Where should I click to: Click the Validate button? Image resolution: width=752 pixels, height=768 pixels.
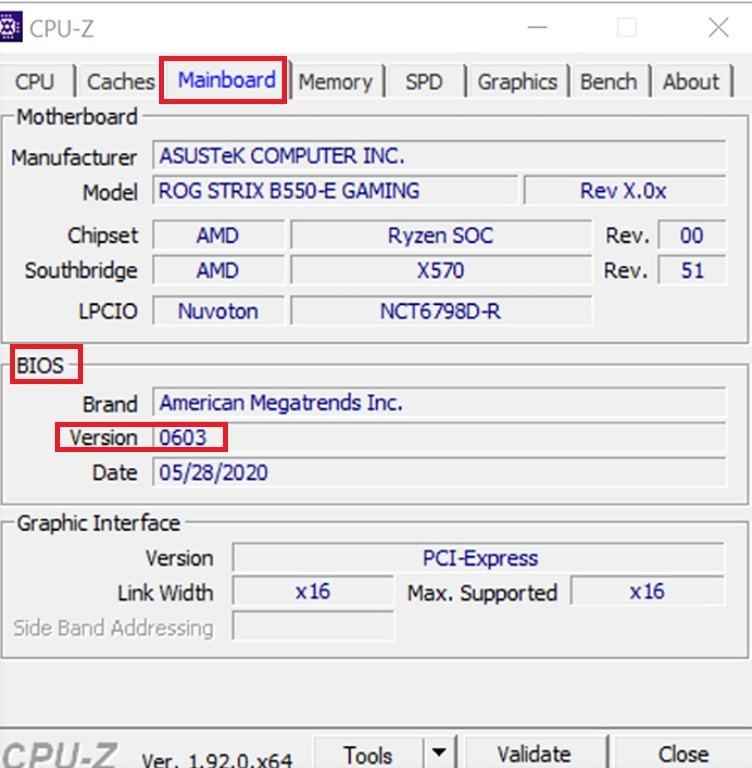[534, 753]
